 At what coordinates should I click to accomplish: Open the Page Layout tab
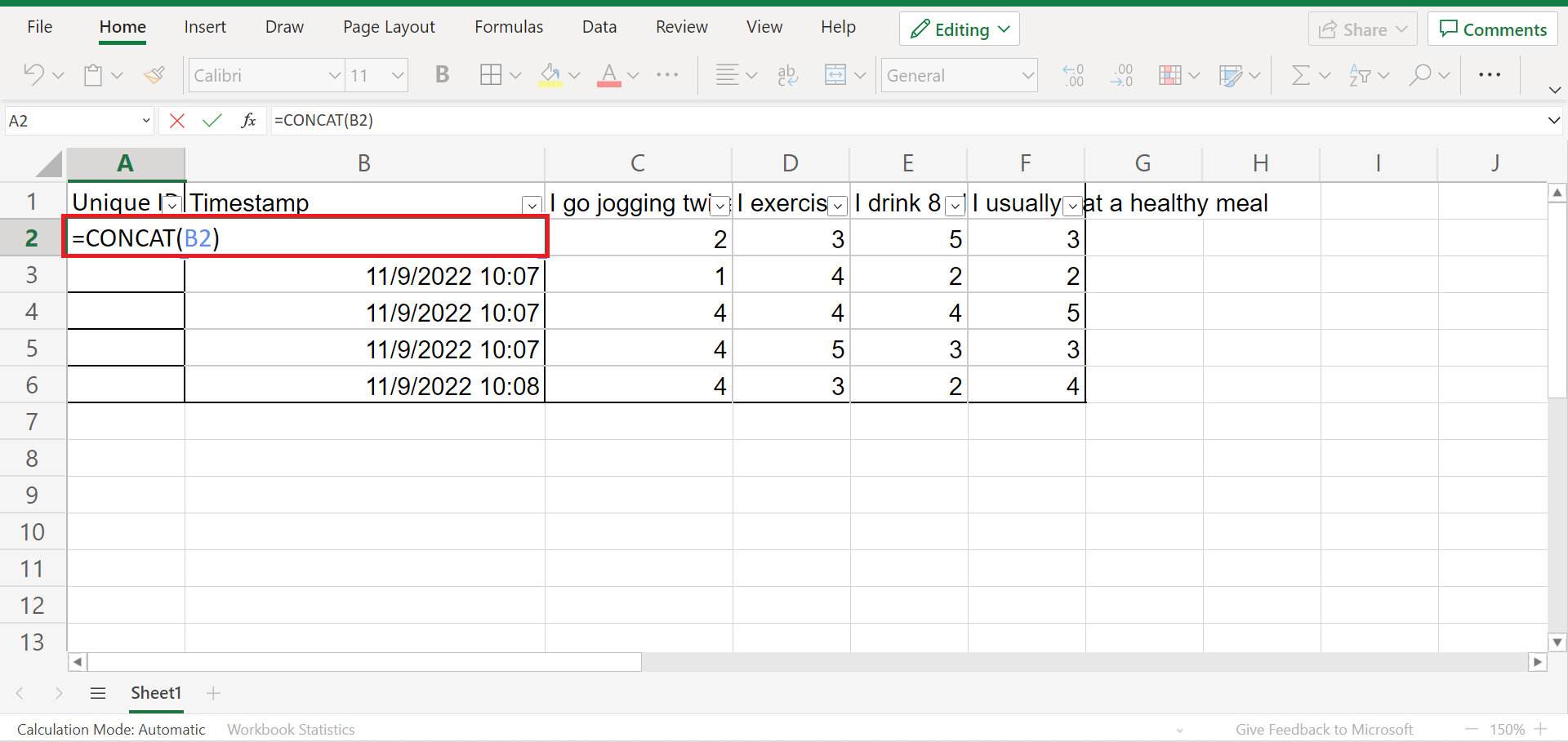(389, 27)
